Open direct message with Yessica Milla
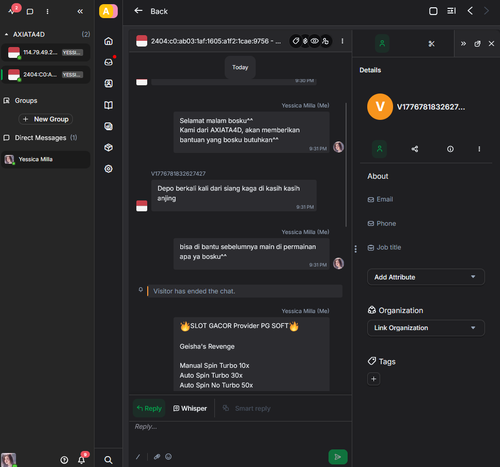This screenshot has height=467, width=500. (46, 159)
